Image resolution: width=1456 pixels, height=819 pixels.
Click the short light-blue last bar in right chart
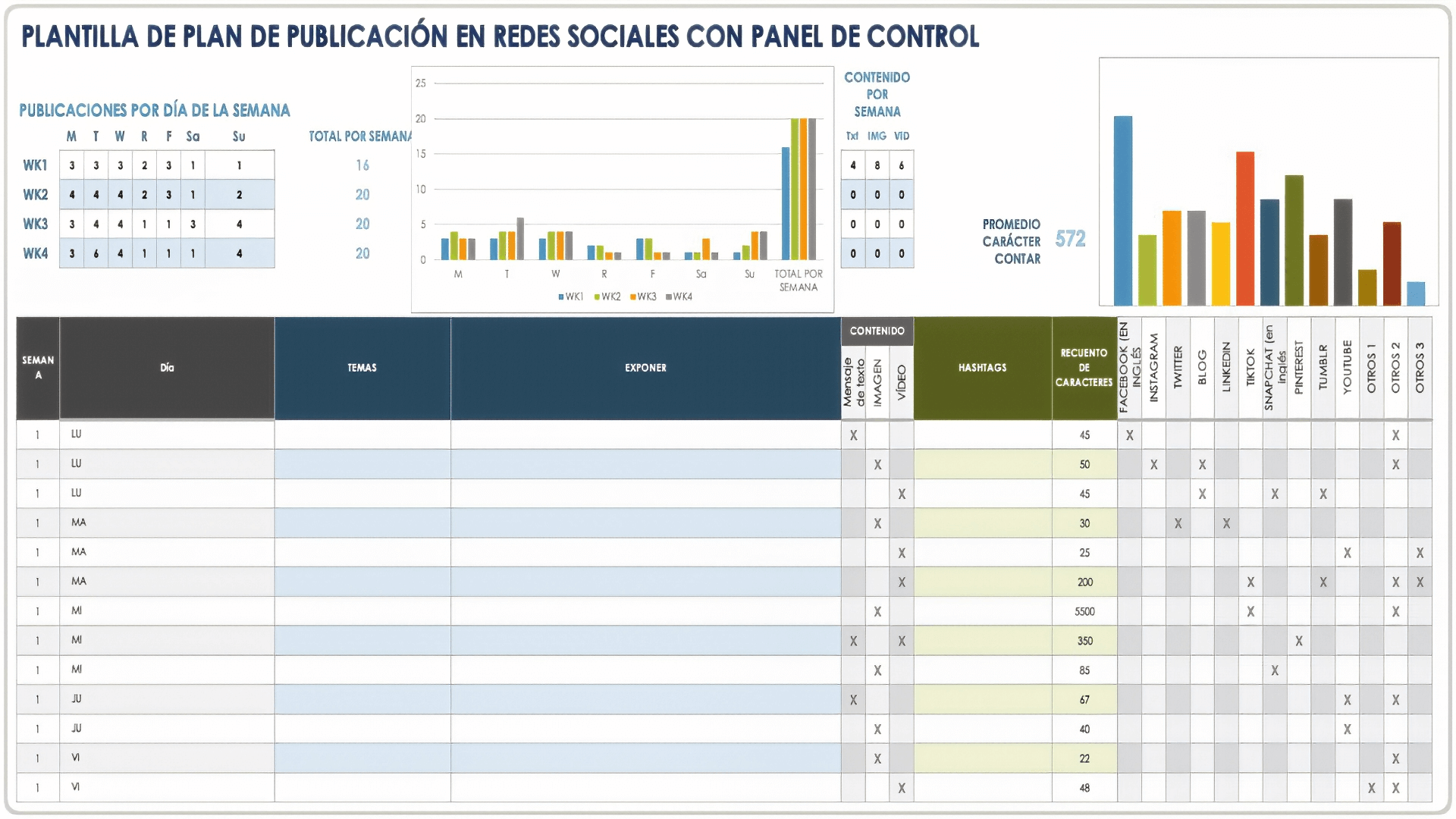[x=1416, y=293]
